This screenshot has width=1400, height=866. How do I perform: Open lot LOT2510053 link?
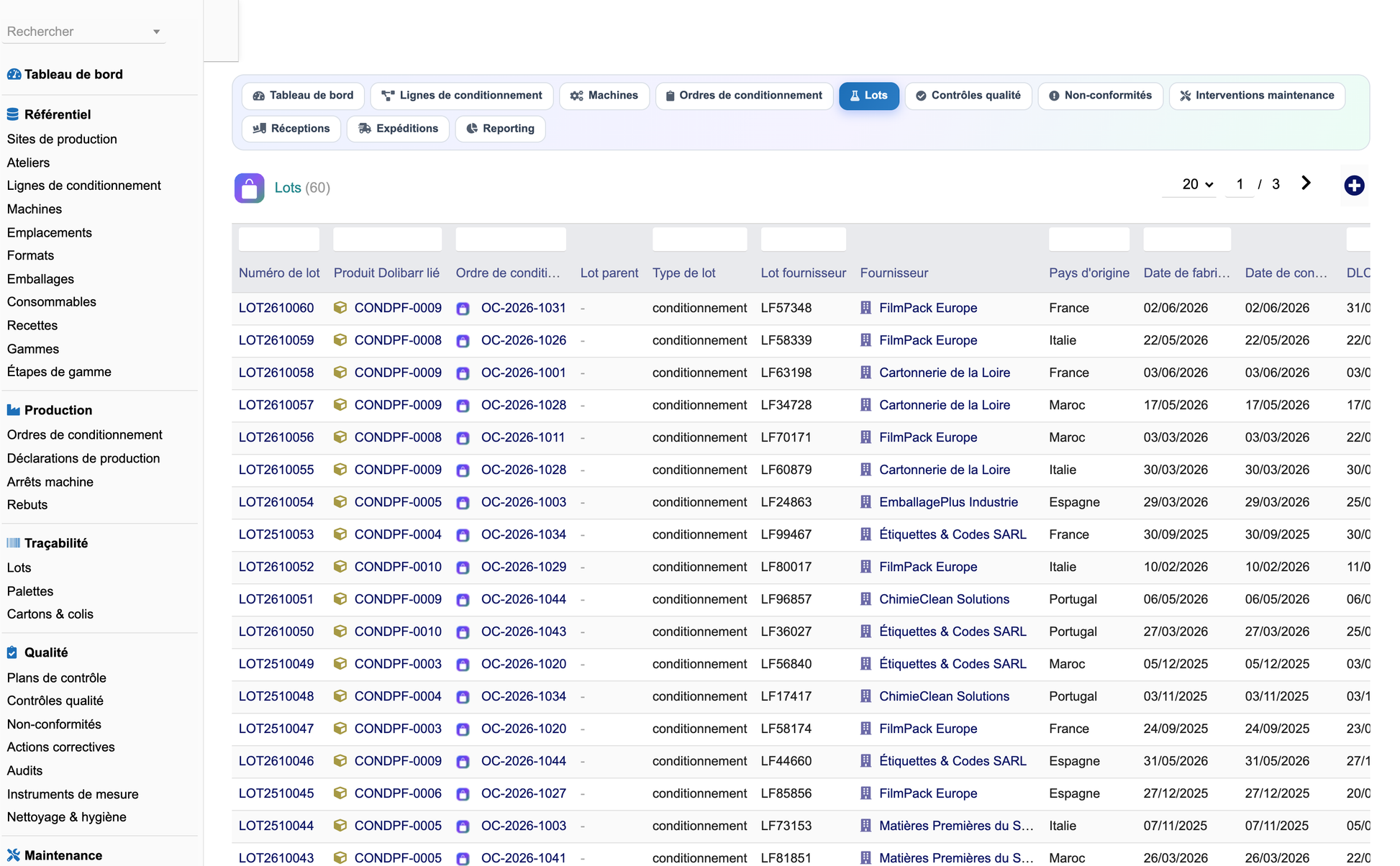(276, 534)
